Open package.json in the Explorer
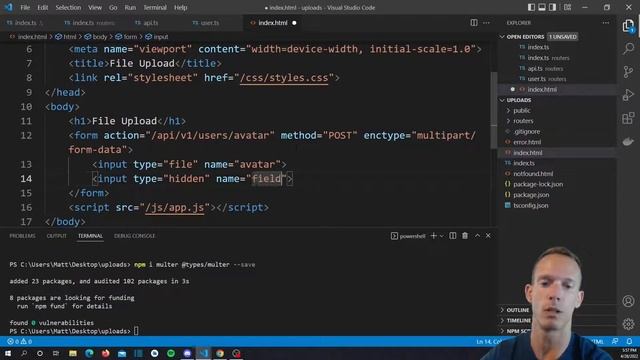The height and width of the screenshot is (360, 640). (531, 195)
